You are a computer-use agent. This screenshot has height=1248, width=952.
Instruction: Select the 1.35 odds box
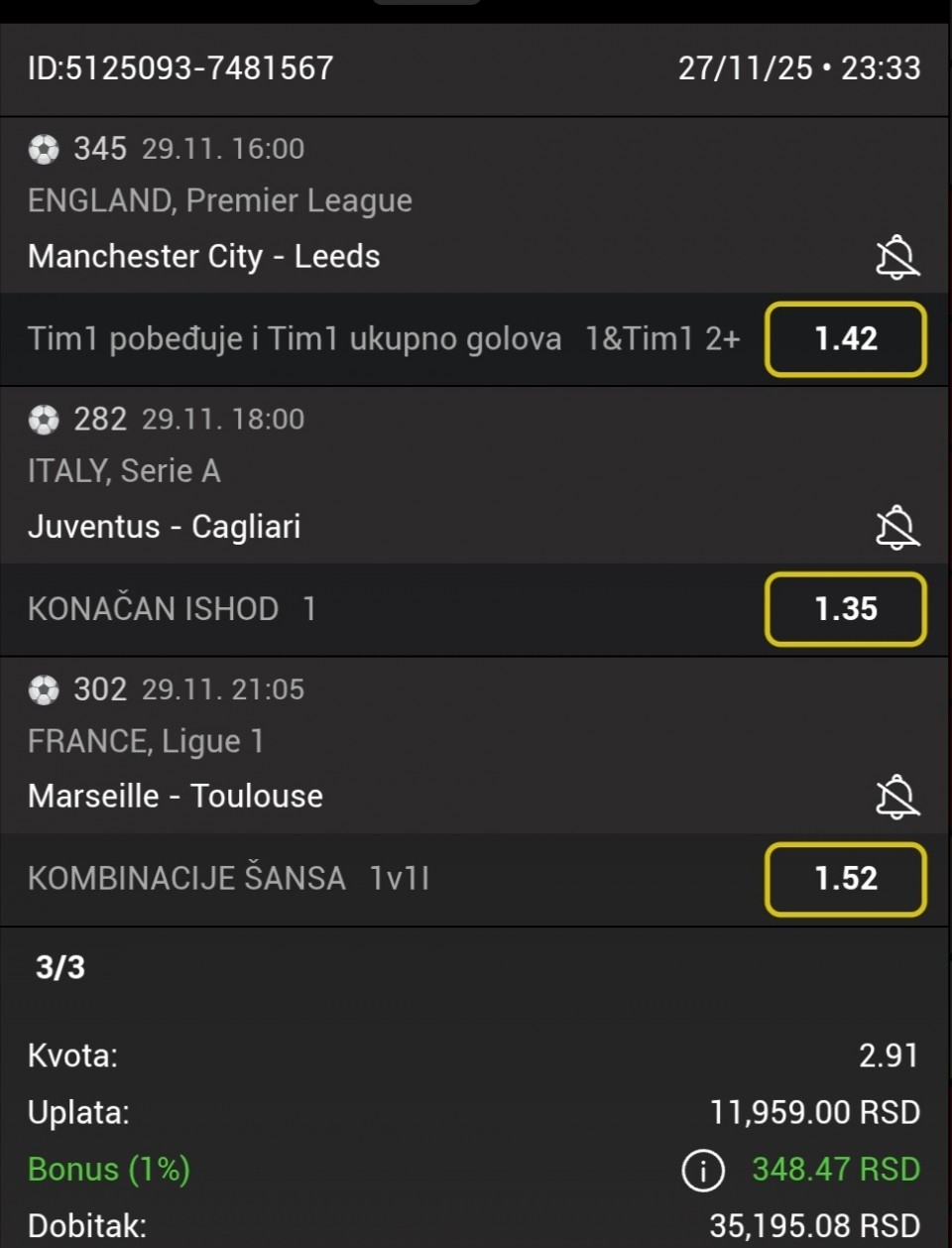click(845, 609)
